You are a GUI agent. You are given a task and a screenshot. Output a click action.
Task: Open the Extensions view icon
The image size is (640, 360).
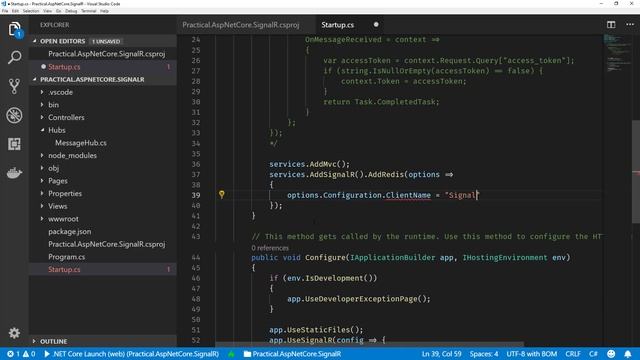click(x=14, y=144)
